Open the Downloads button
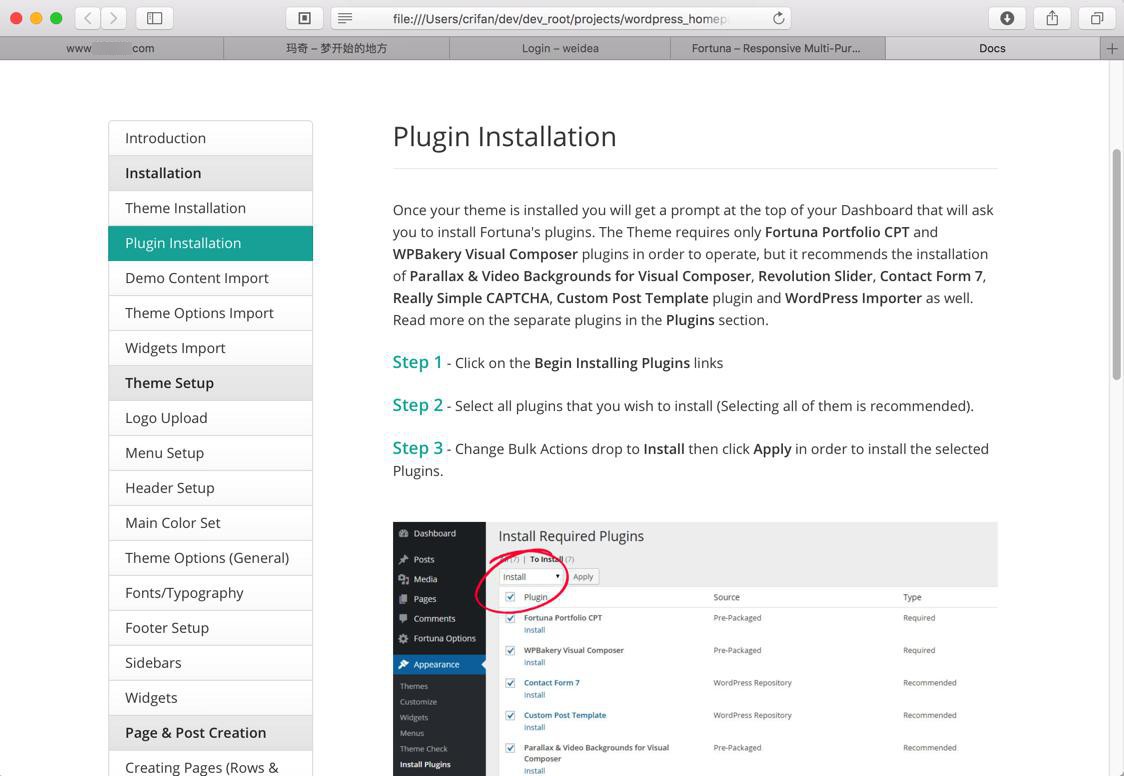 pos(1007,18)
